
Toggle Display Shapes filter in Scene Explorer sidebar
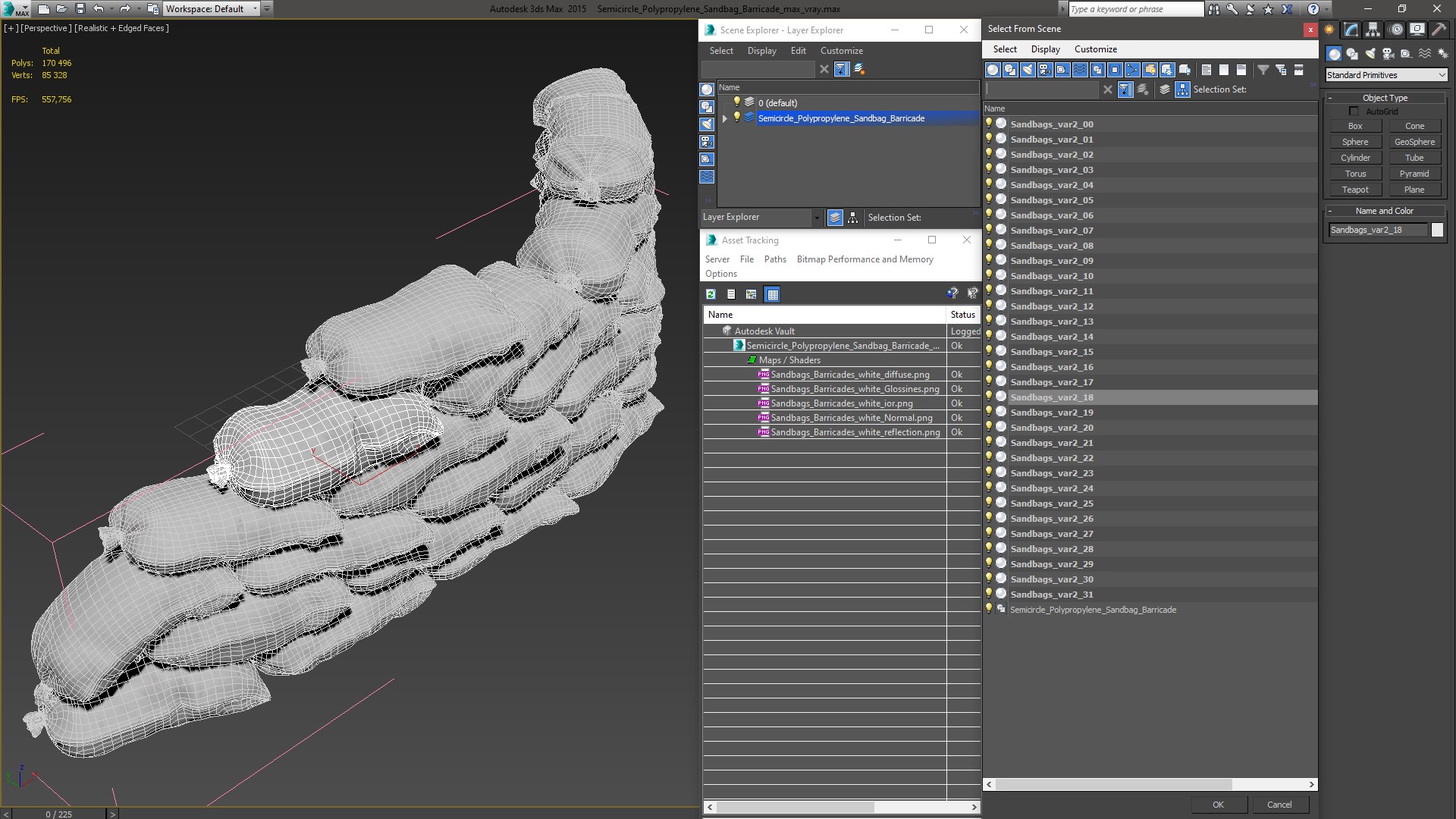point(707,107)
